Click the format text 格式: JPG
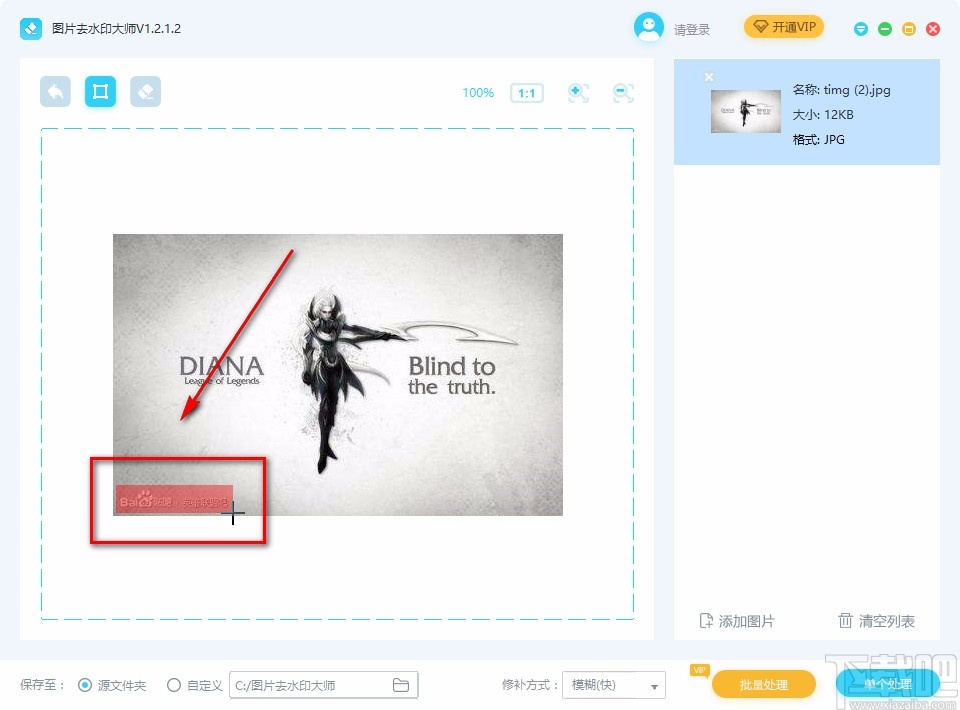Viewport: 960px width, 710px height. point(819,140)
